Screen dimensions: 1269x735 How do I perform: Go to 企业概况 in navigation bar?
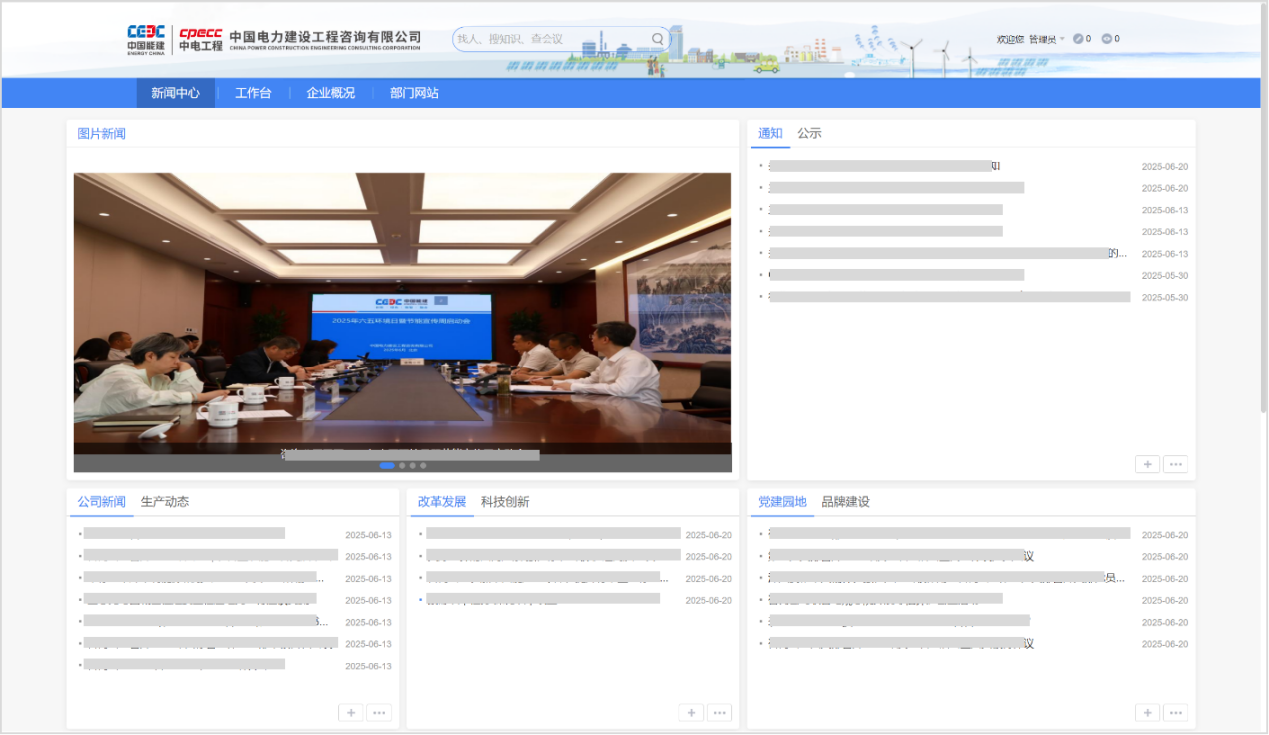pyautogui.click(x=330, y=93)
